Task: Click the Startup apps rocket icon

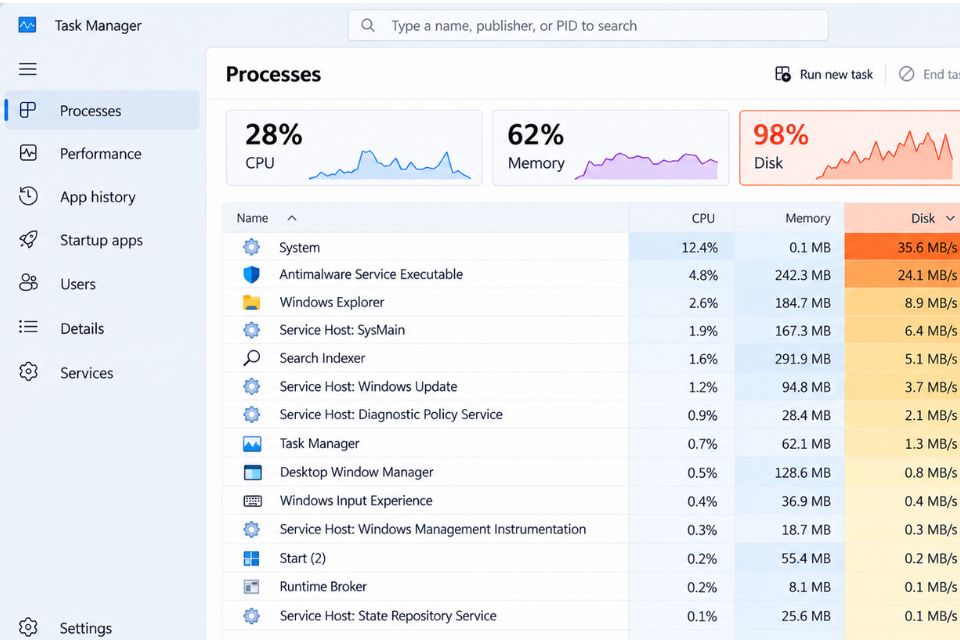Action: tap(28, 239)
